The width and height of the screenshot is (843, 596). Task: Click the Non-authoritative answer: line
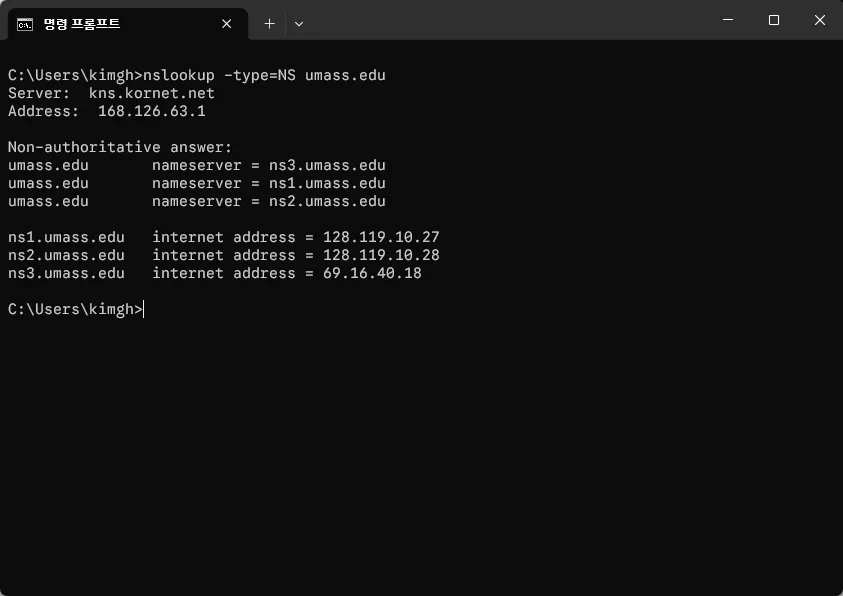(x=120, y=147)
